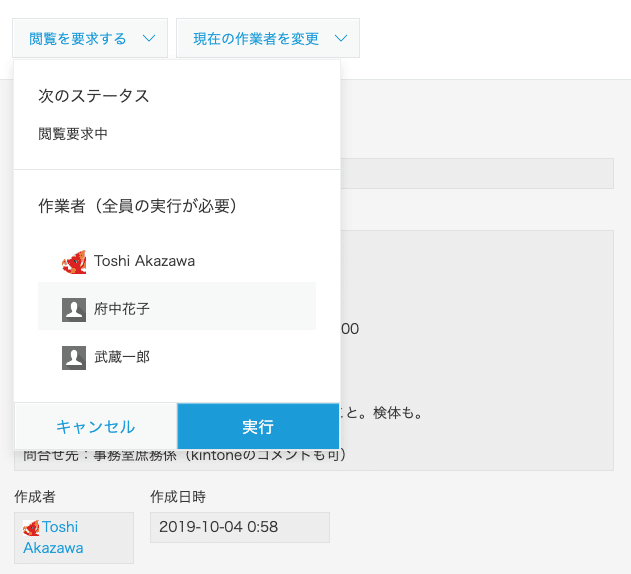Click the chevron beside 現在の作業者を変更

coord(341,38)
